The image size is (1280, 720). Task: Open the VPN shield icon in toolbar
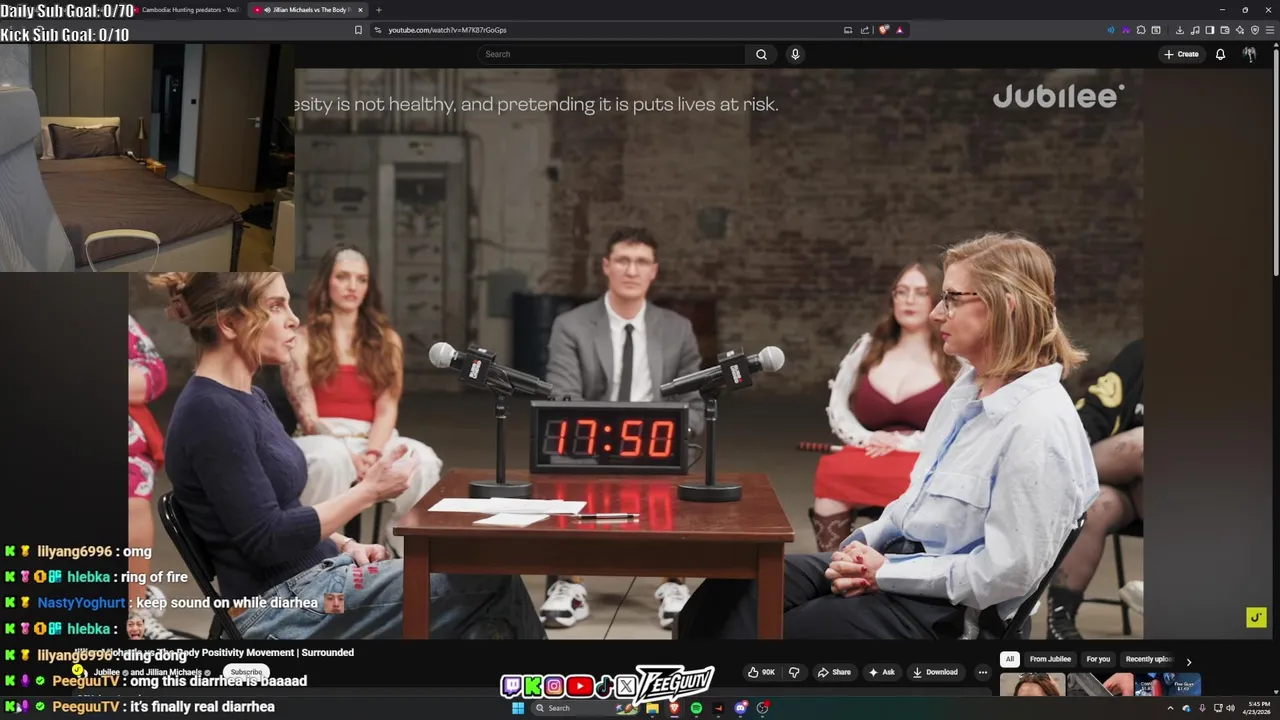[x=1255, y=30]
